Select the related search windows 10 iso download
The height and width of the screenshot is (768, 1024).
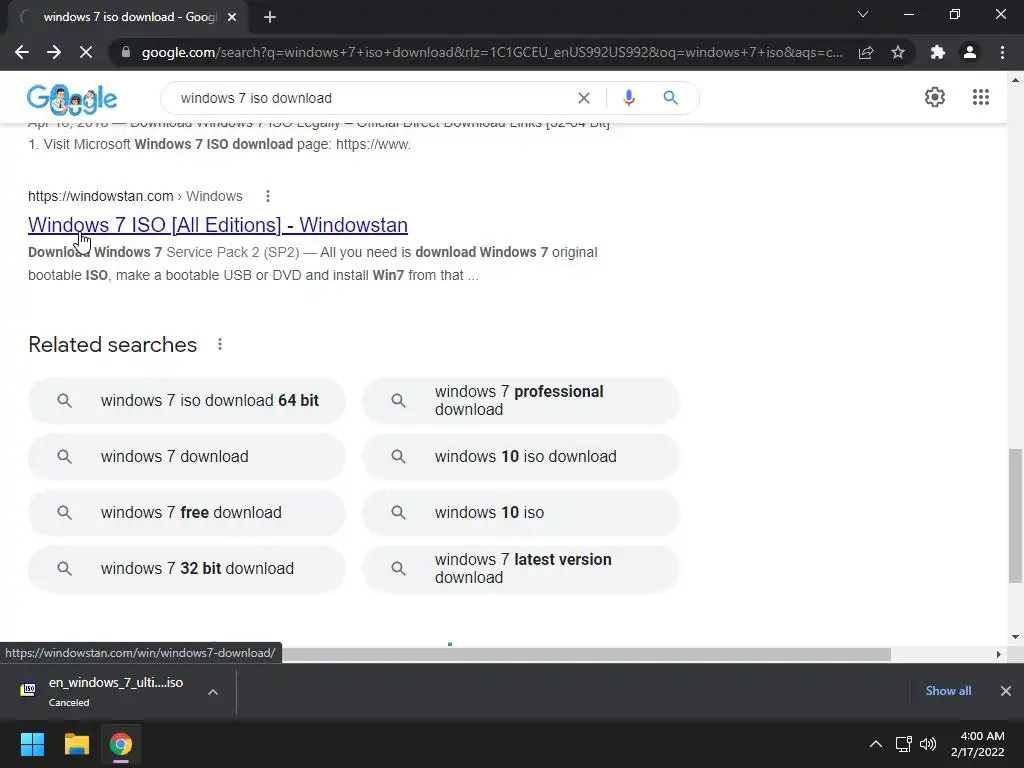[x=521, y=456]
